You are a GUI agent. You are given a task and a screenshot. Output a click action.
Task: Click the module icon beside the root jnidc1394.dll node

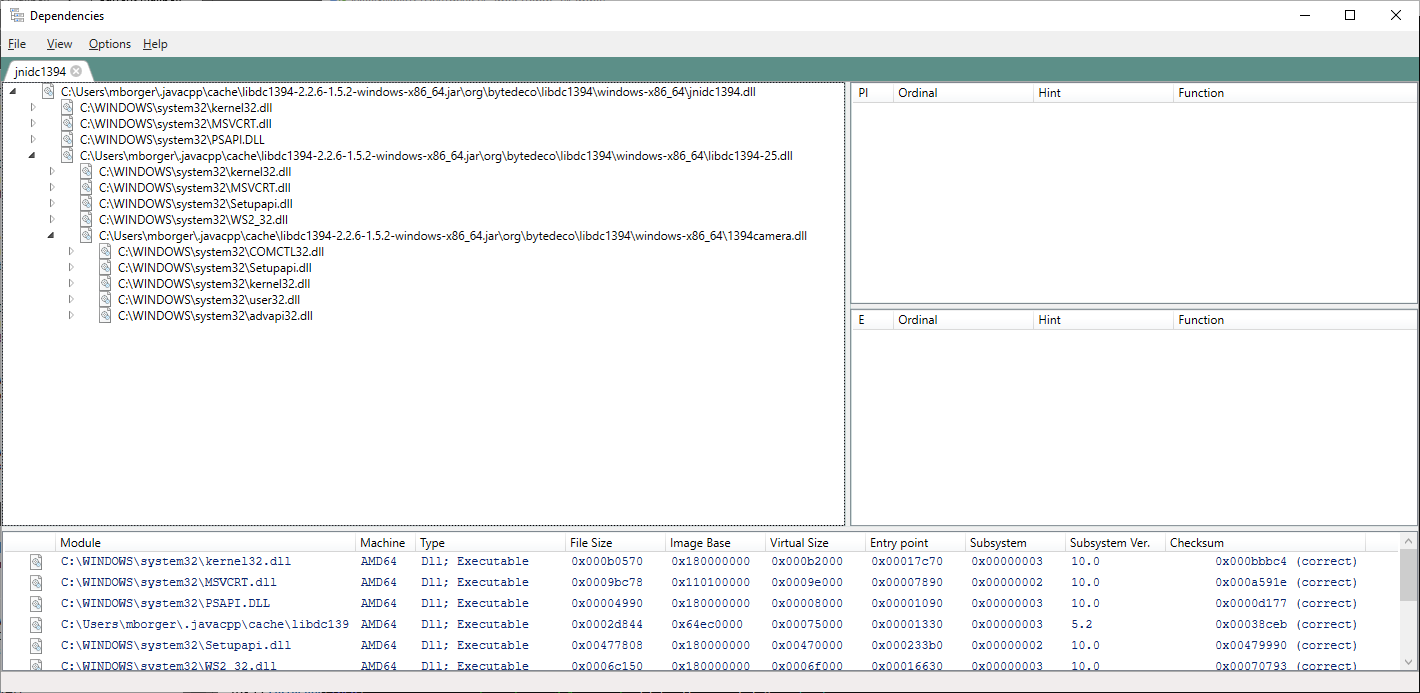(47, 91)
